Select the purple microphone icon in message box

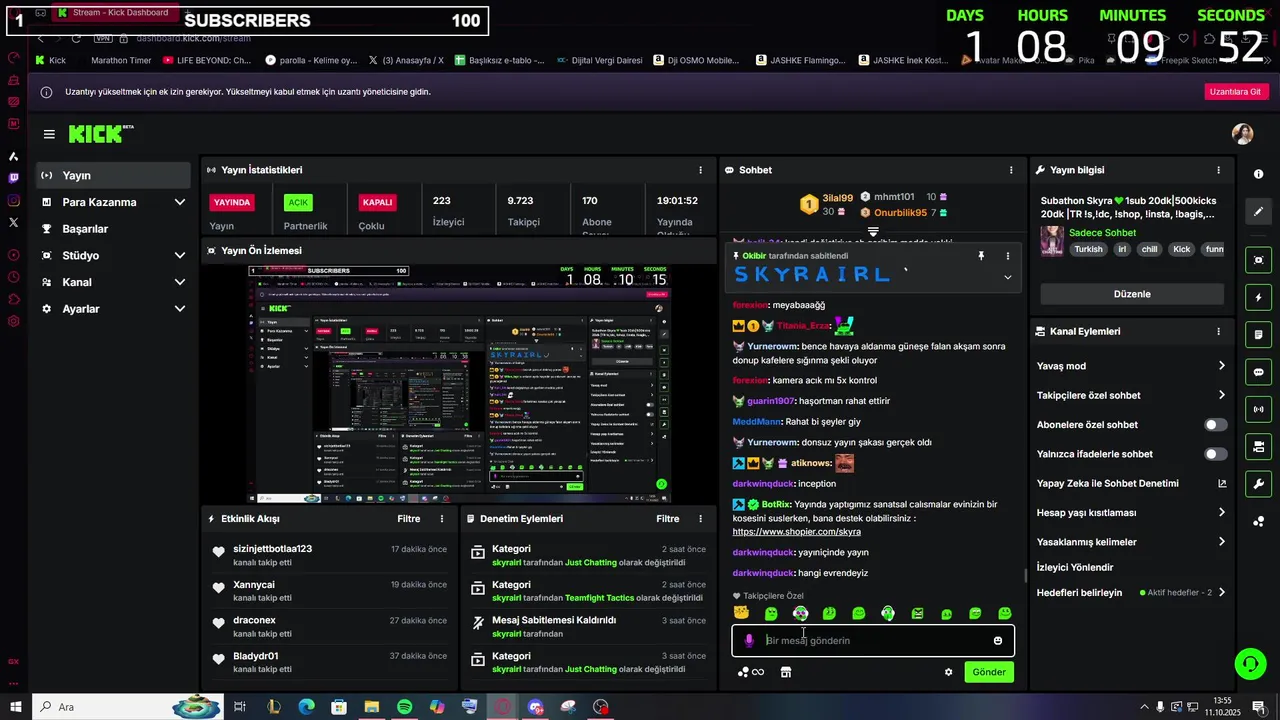pyautogui.click(x=749, y=641)
